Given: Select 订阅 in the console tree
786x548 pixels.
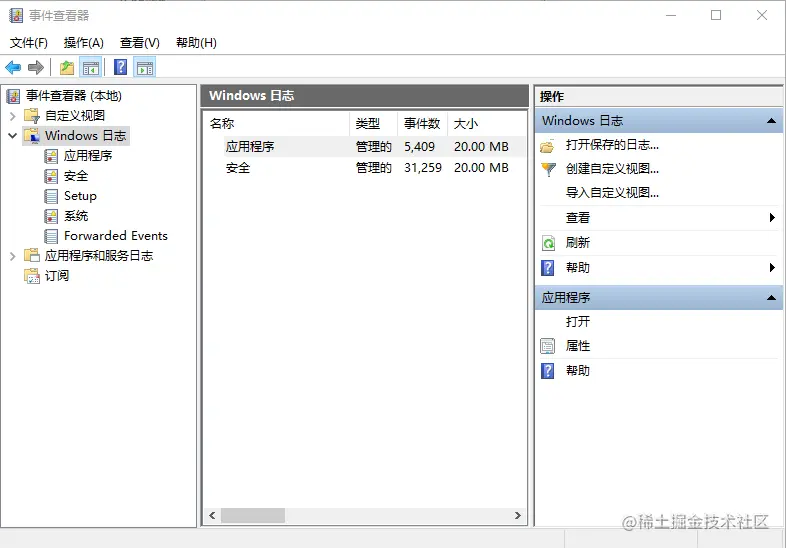Looking at the screenshot, I should tap(57, 276).
